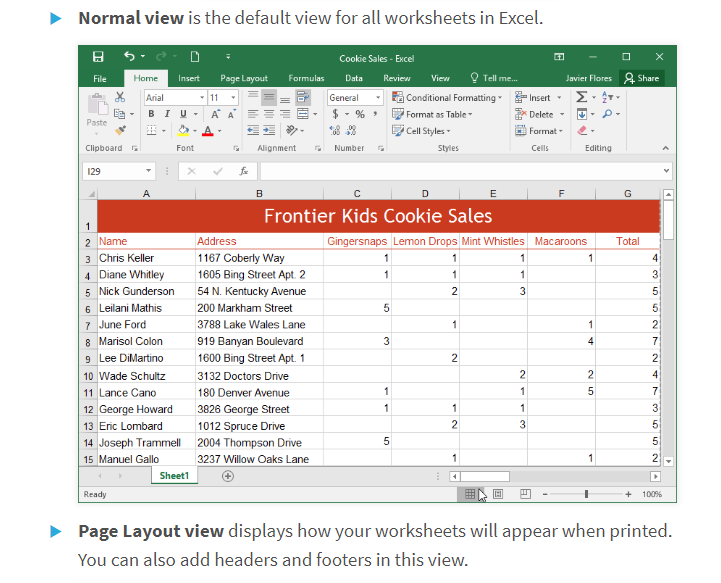The width and height of the screenshot is (721, 583).
Task: Click the Accounting dollar sign icon
Action: tap(336, 114)
